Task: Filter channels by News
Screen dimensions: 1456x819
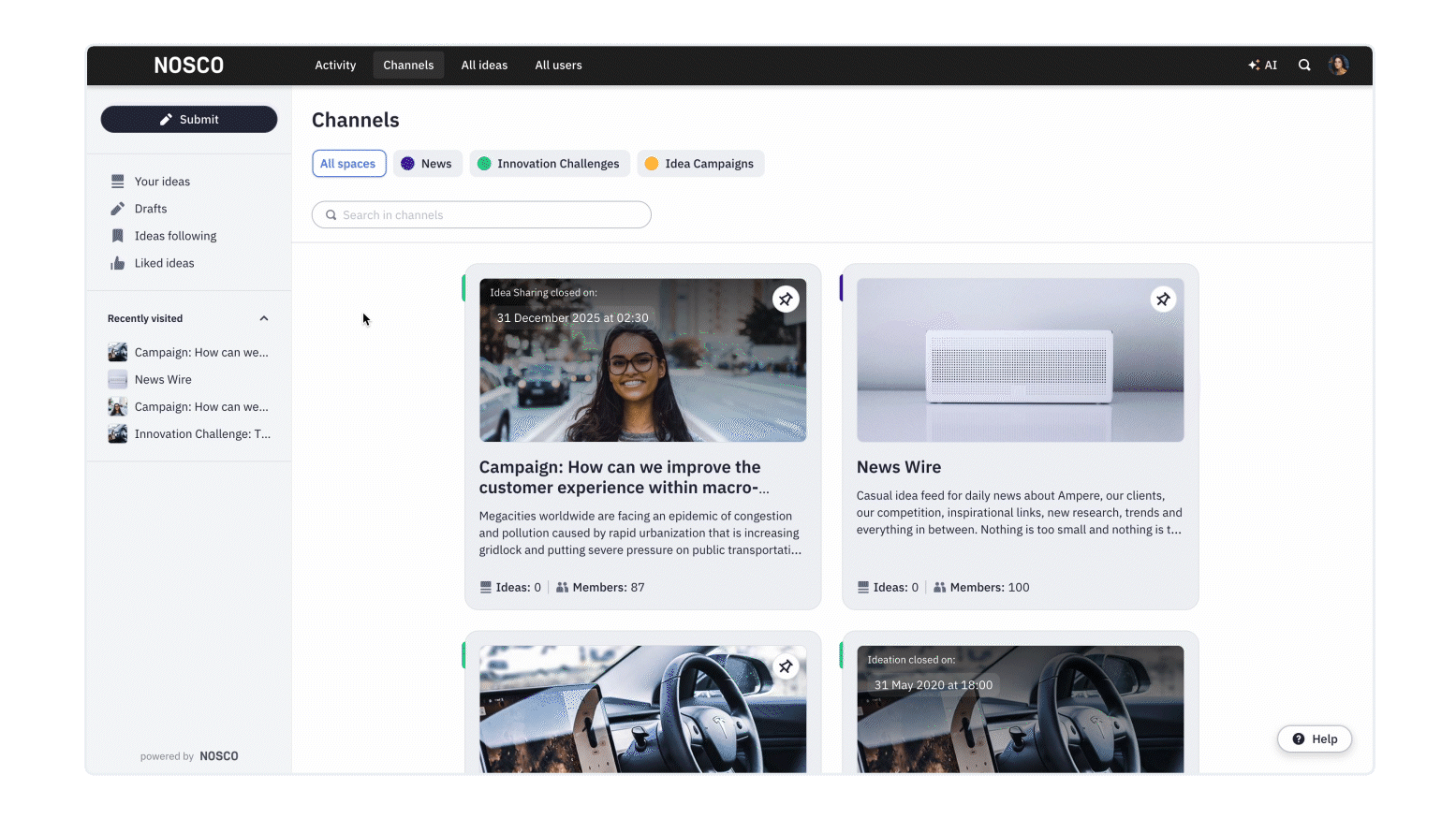Action: (427, 164)
